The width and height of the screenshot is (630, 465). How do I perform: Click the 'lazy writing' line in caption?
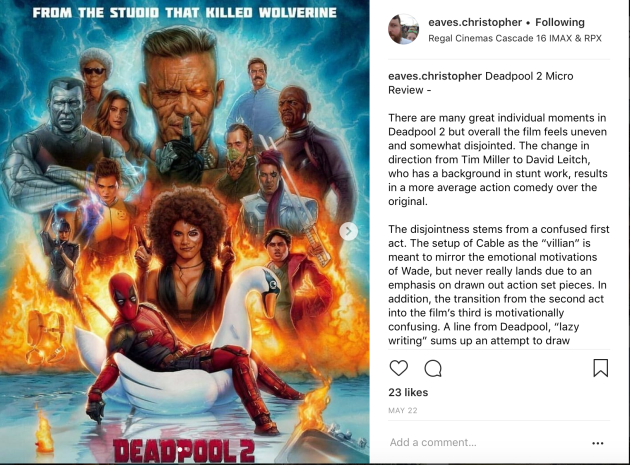(483, 334)
